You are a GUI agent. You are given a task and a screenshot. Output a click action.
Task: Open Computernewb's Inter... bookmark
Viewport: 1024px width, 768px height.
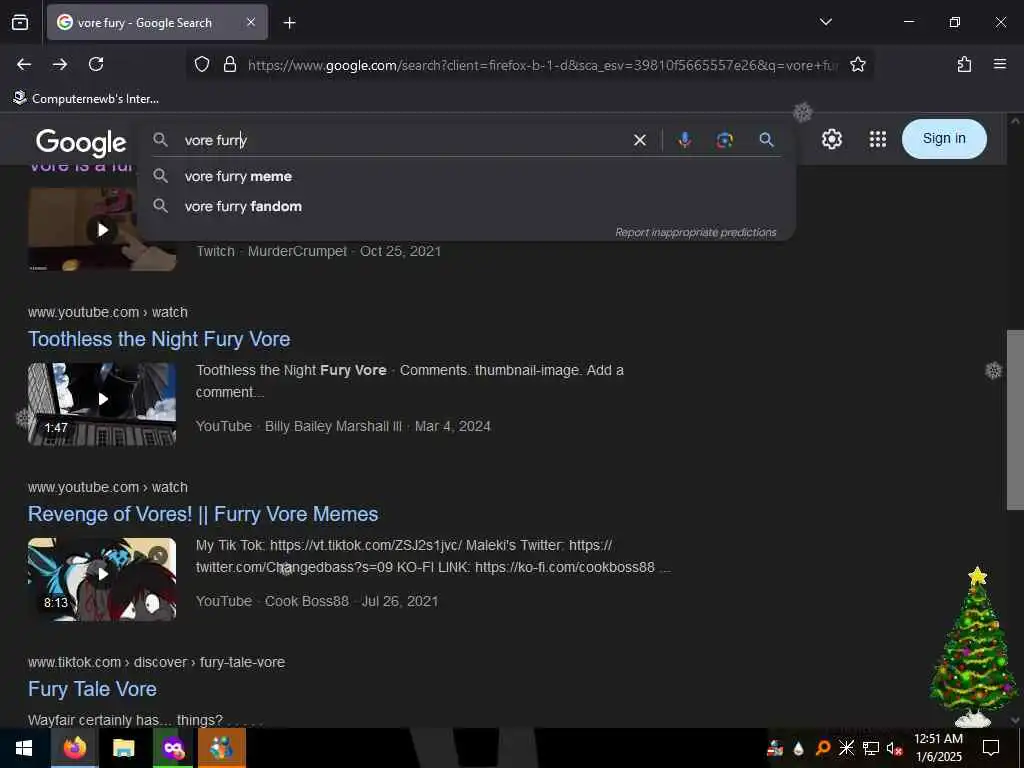click(x=86, y=99)
